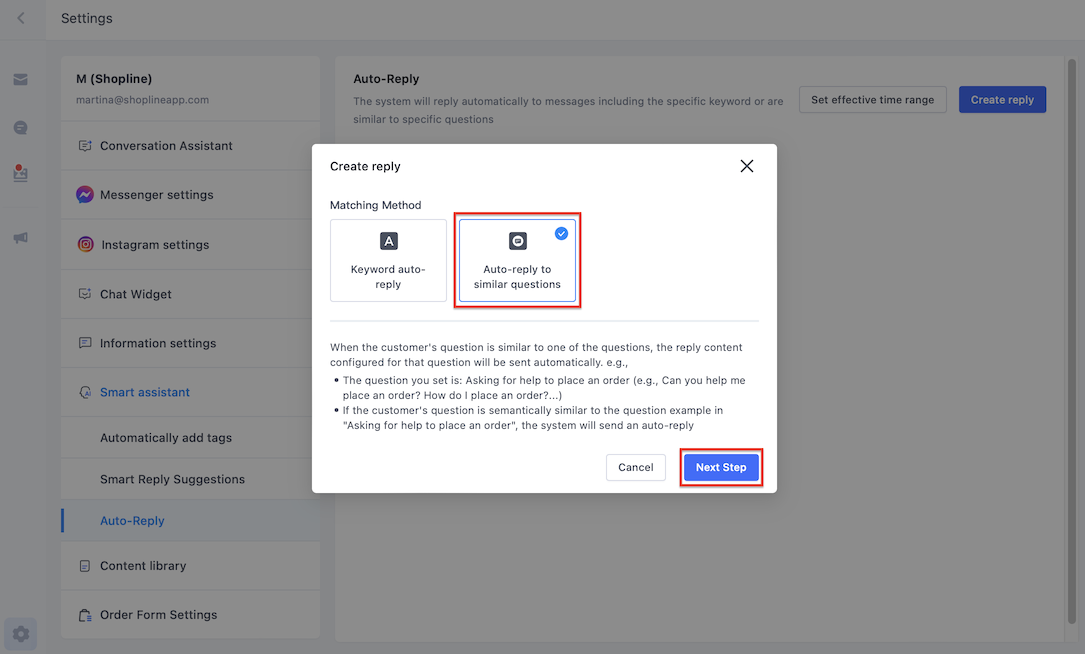Screen dimensions: 1085x654
Task: Click the "Create reply" dialog title
Action: click(x=365, y=167)
